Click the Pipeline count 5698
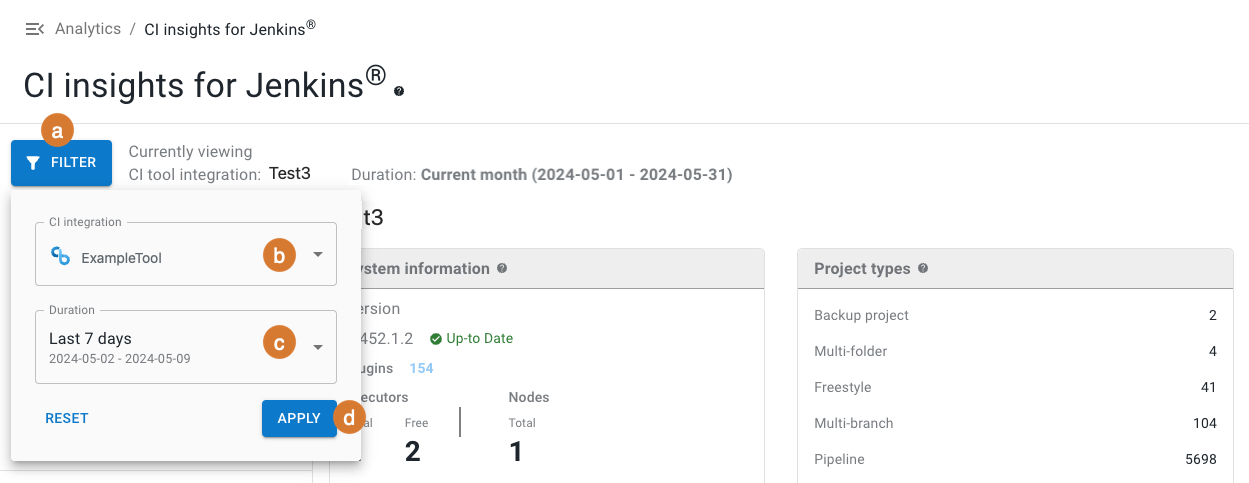 (x=1201, y=459)
